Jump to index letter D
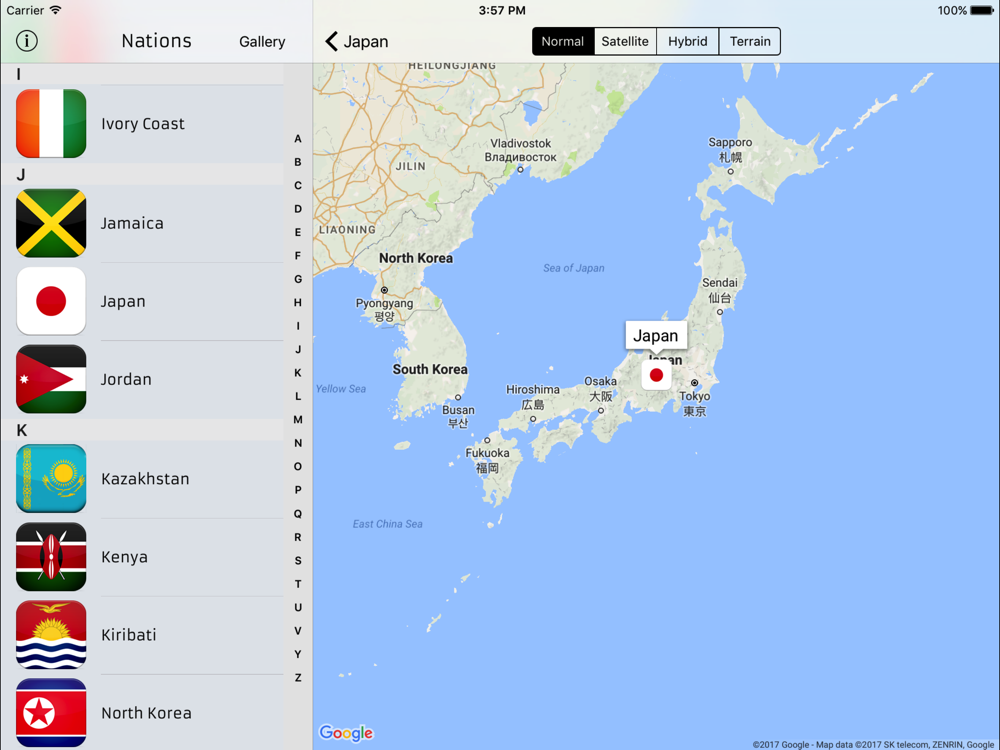 298,209
